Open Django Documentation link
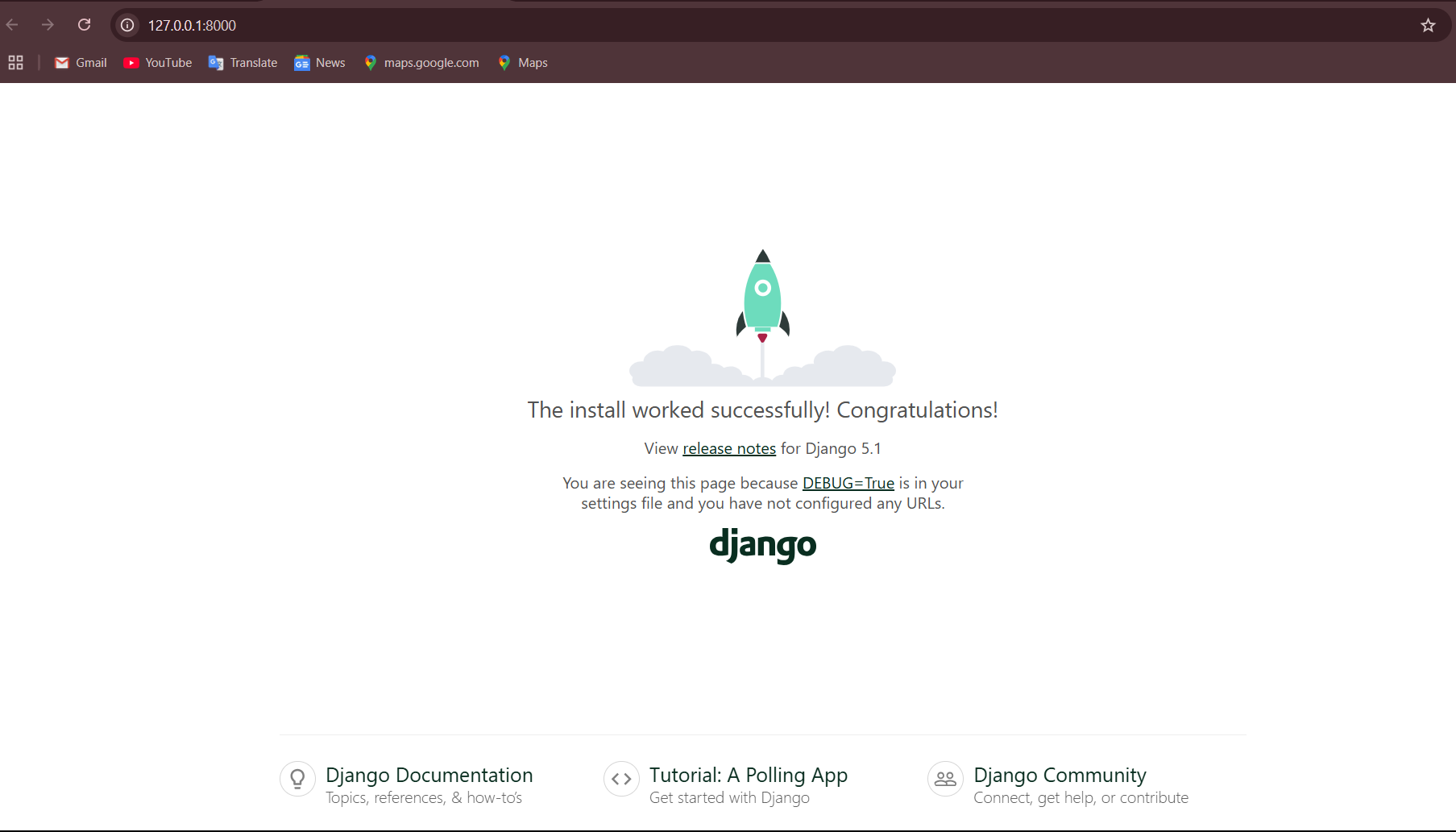Image resolution: width=1456 pixels, height=832 pixels. (429, 775)
